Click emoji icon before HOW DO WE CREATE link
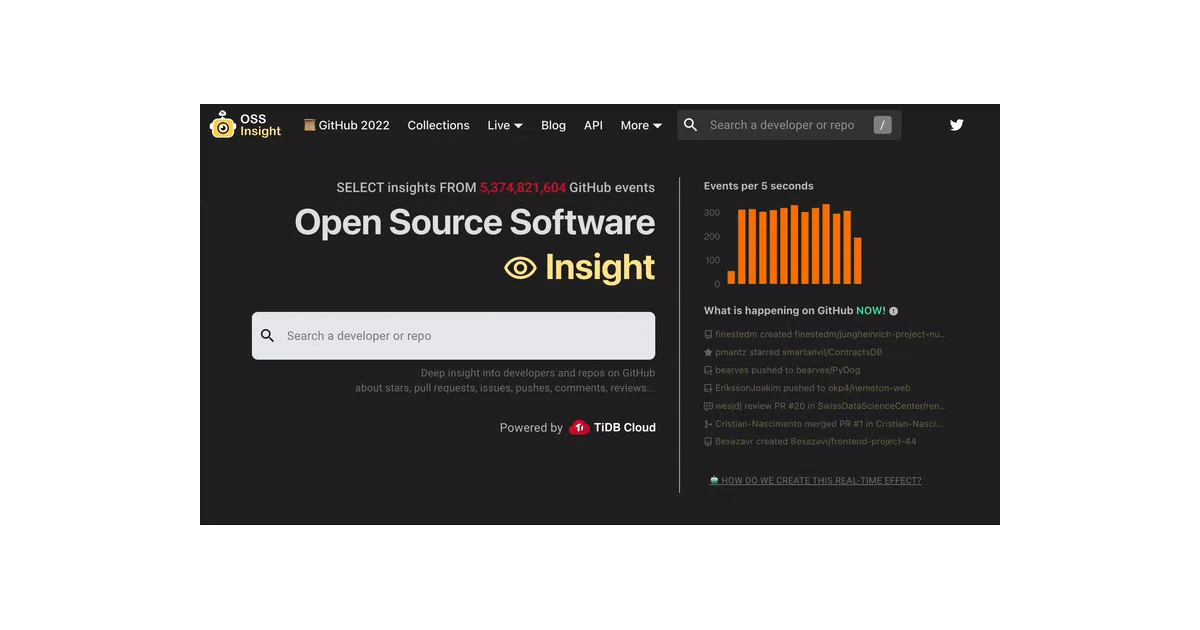The height and width of the screenshot is (630, 1200). pyautogui.click(x=714, y=481)
